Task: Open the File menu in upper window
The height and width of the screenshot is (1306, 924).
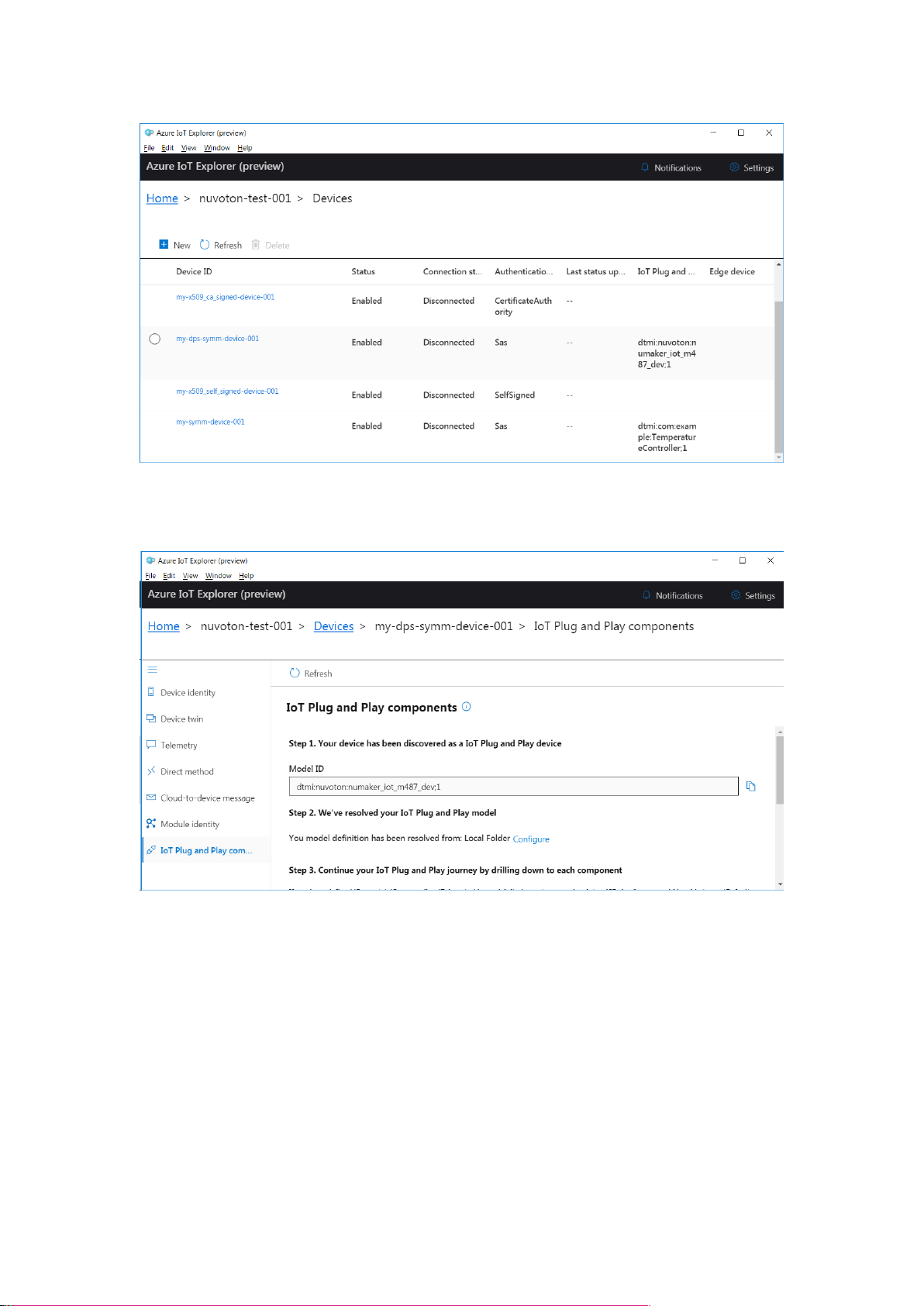Action: 149,148
